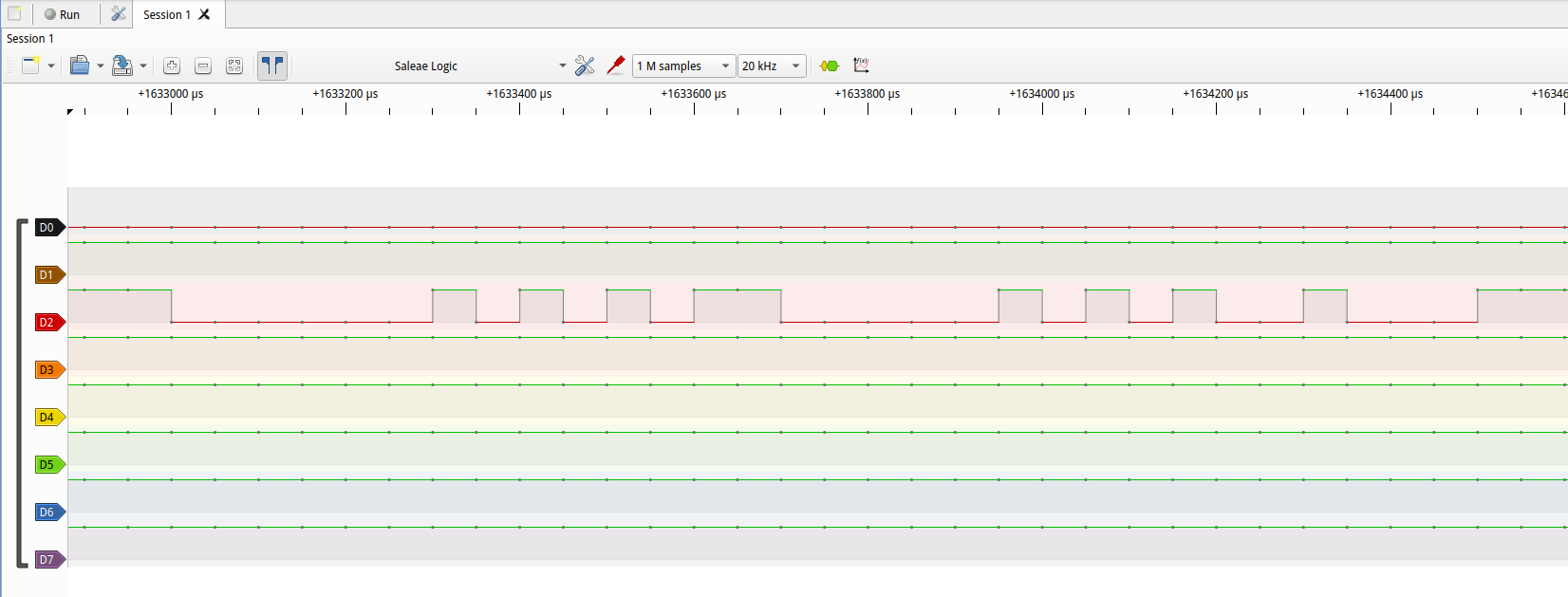This screenshot has width=1568, height=597.
Task: Configure the device with the wrench-screwdriver icon
Action: [585, 65]
